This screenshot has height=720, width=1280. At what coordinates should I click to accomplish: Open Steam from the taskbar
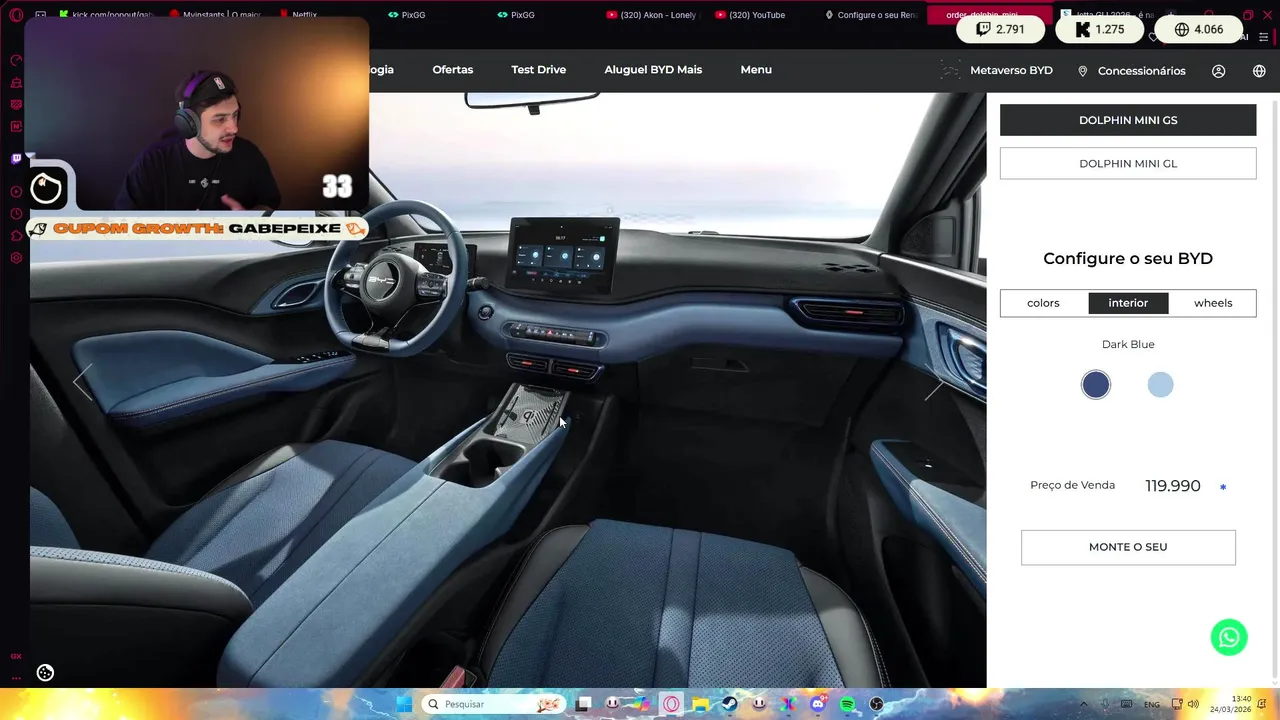tap(730, 704)
